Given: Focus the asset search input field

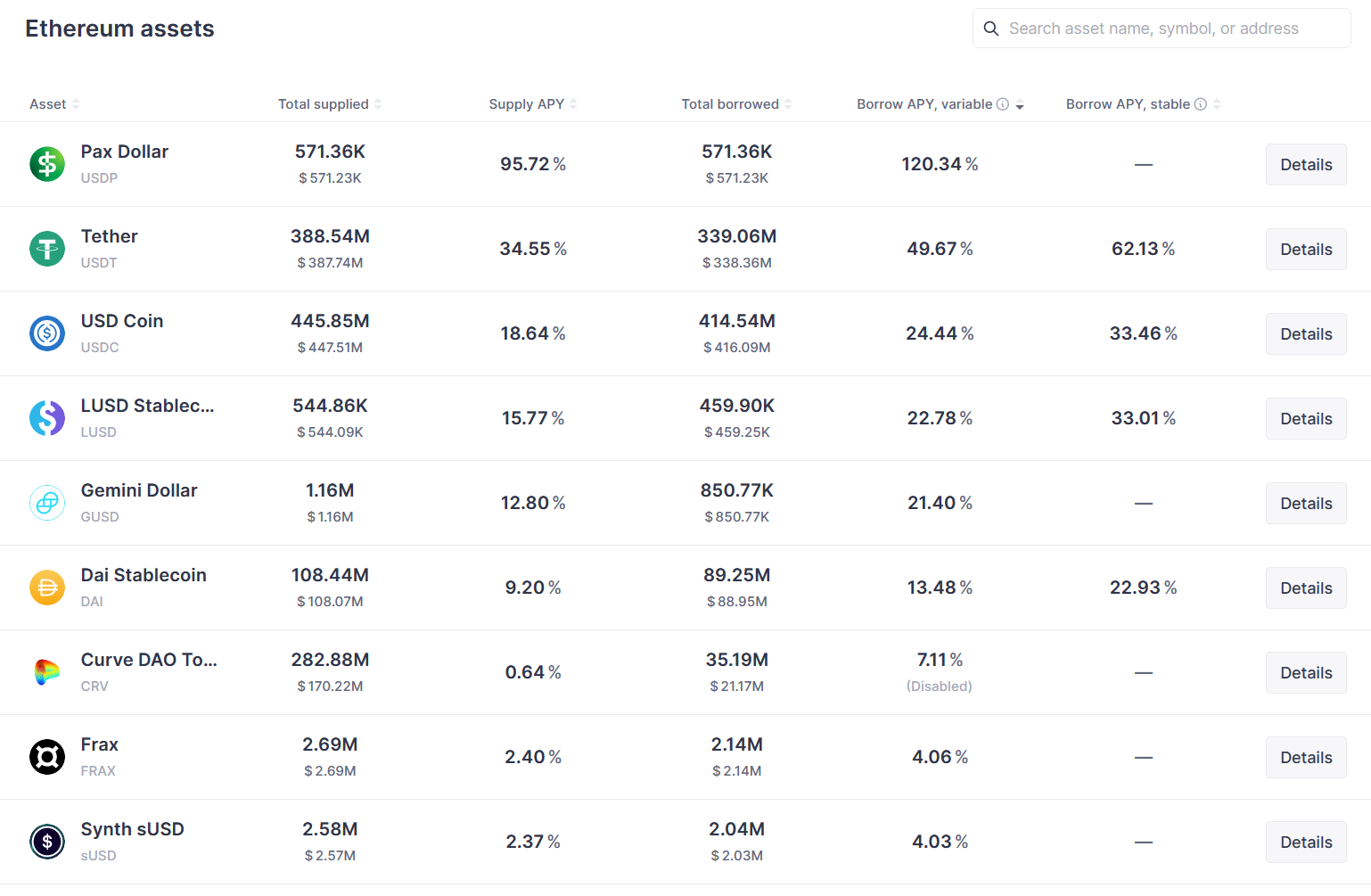Looking at the screenshot, I should 1168,29.
